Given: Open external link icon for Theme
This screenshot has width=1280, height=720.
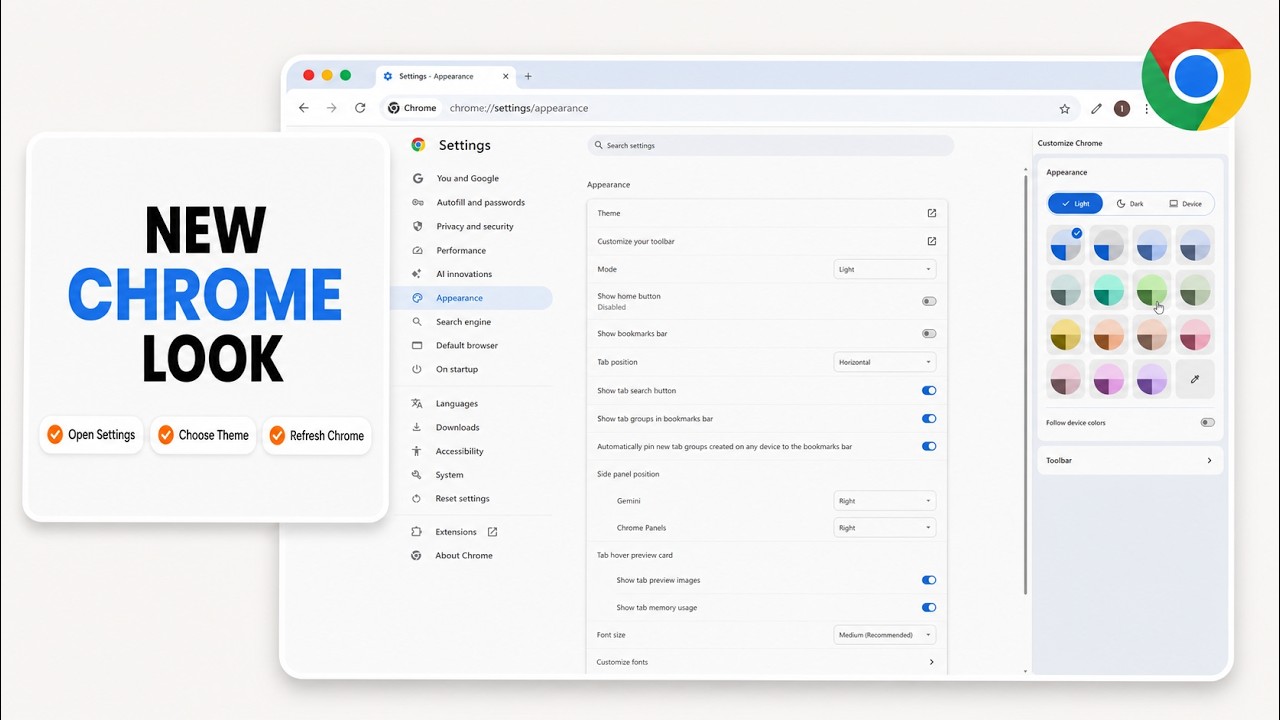Looking at the screenshot, I should [x=932, y=213].
